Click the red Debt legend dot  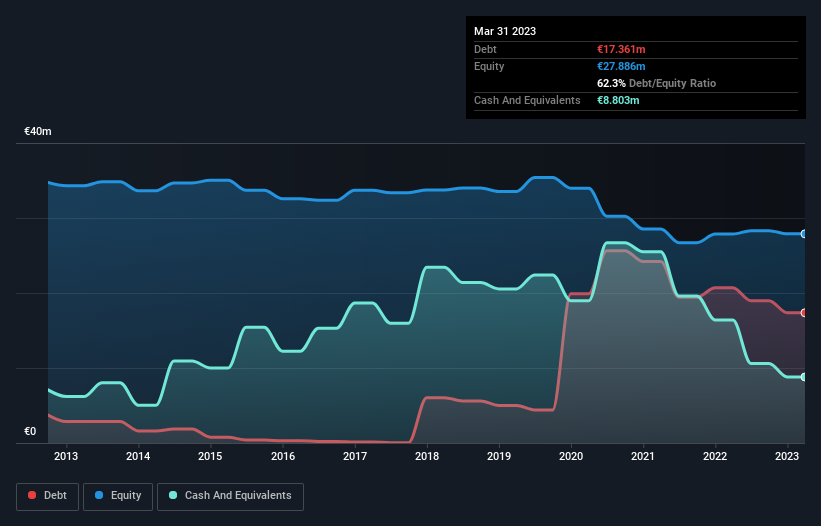tap(32, 495)
